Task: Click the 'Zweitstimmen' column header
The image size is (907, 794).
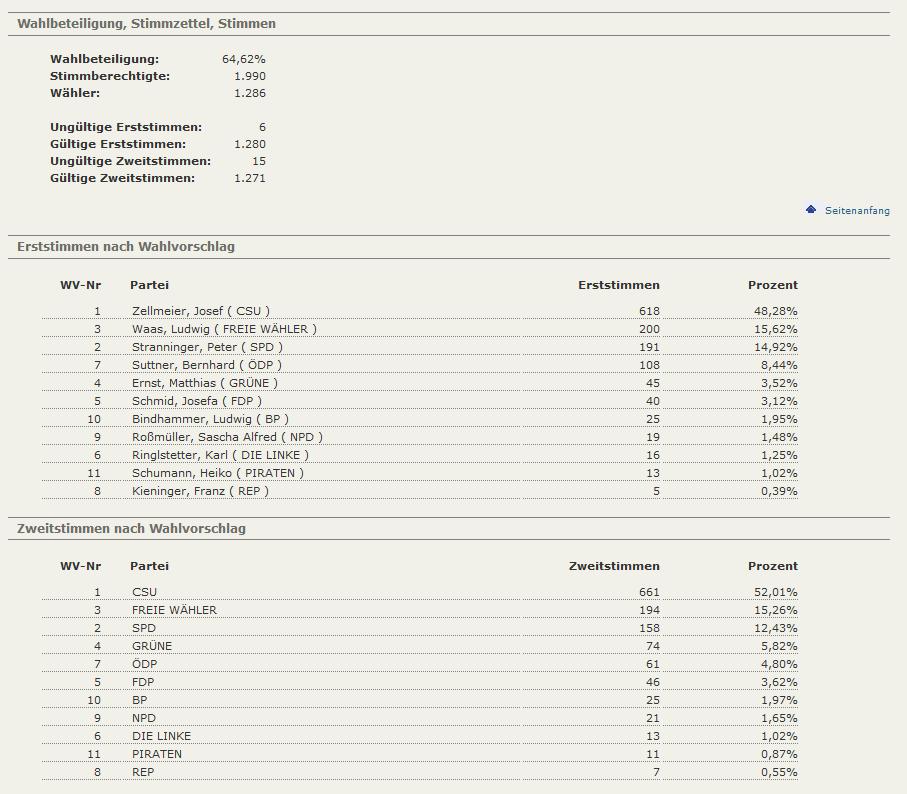Action: pyautogui.click(x=614, y=566)
